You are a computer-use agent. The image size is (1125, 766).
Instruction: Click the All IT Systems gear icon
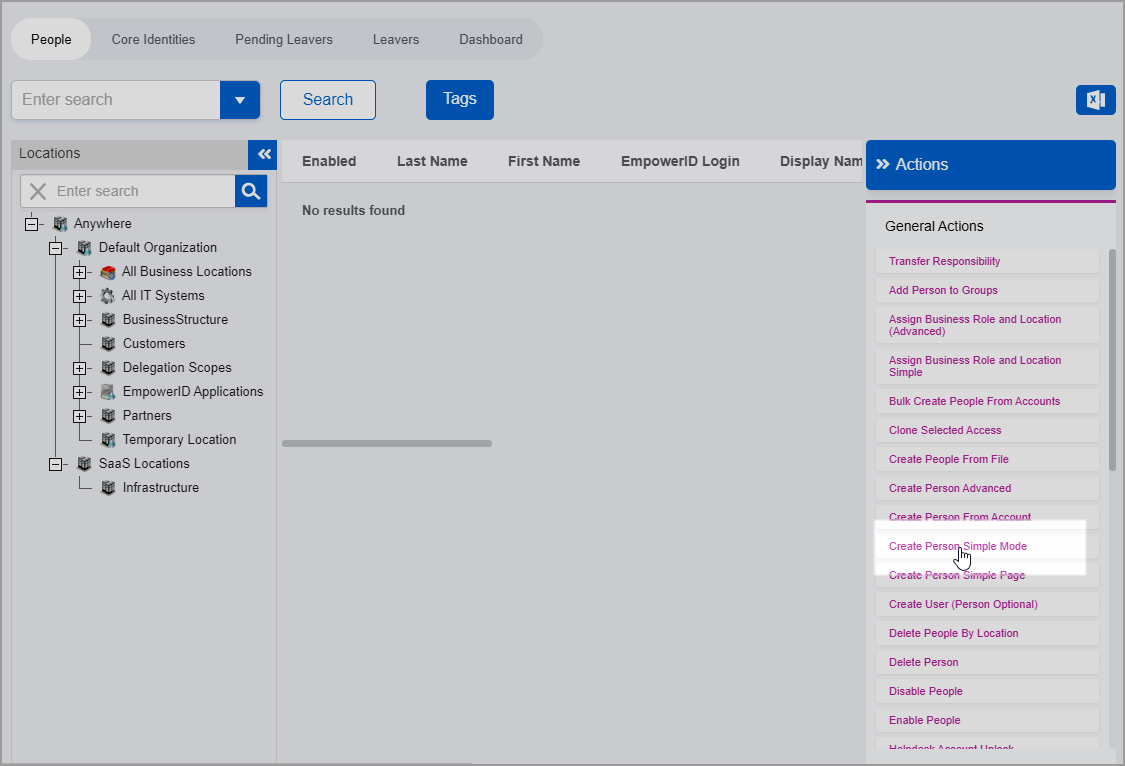point(108,296)
